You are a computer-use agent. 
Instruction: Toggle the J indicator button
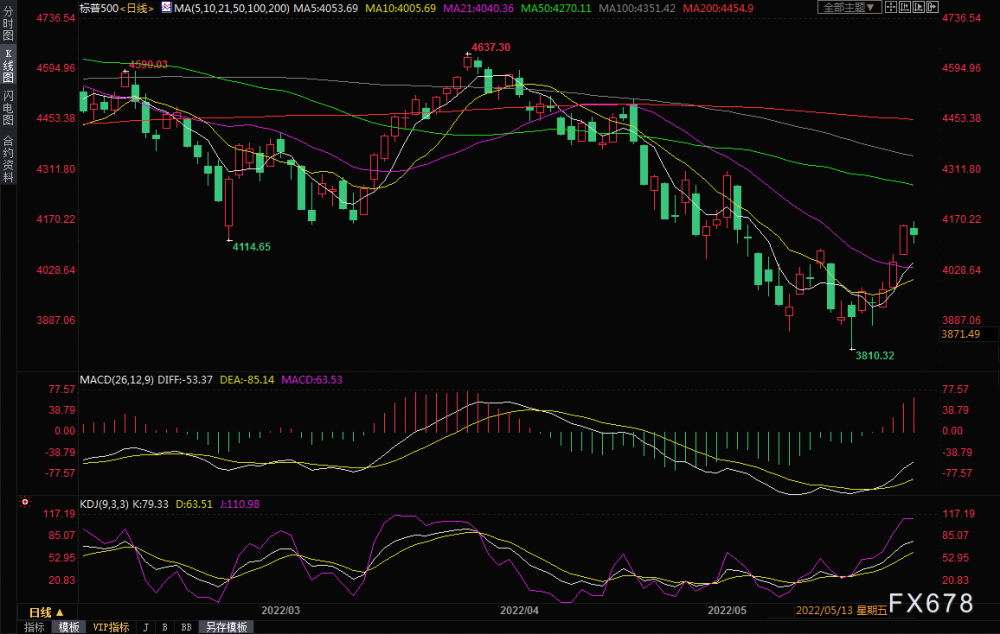point(146,627)
